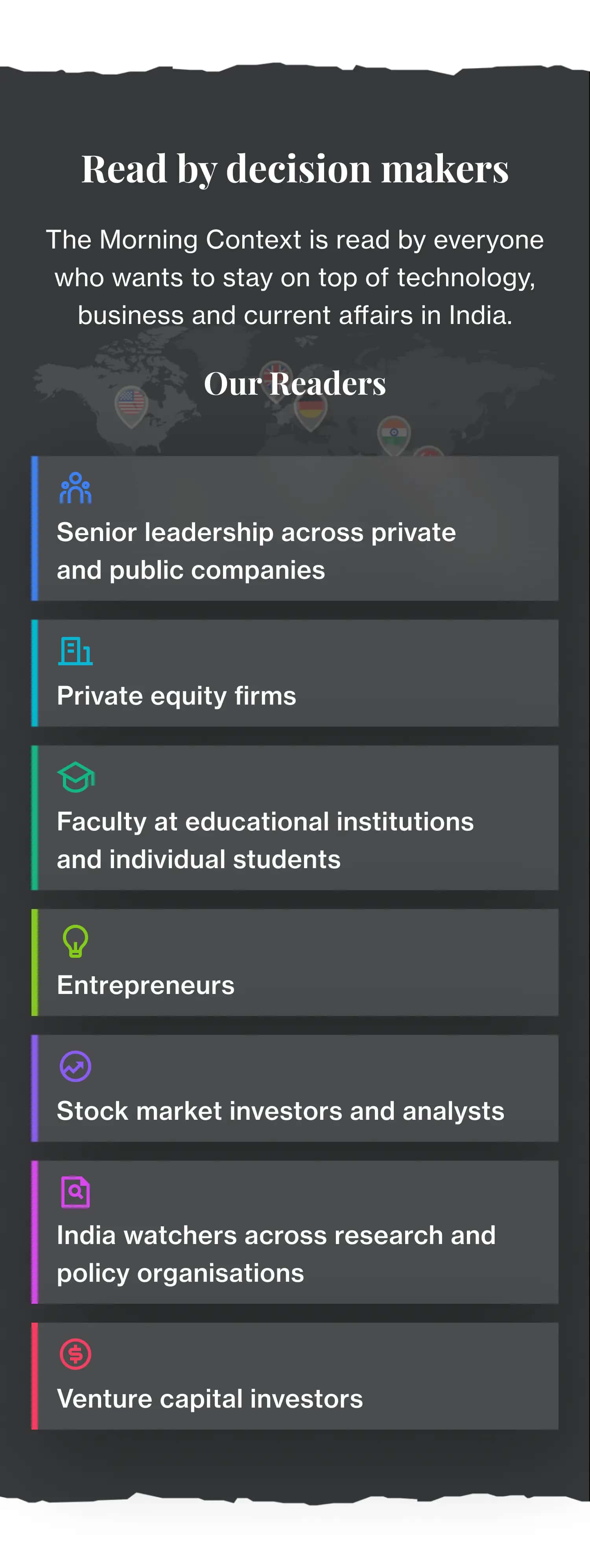Choose the Entrepreneurs card text
The width and height of the screenshot is (590, 1568).
[146, 985]
